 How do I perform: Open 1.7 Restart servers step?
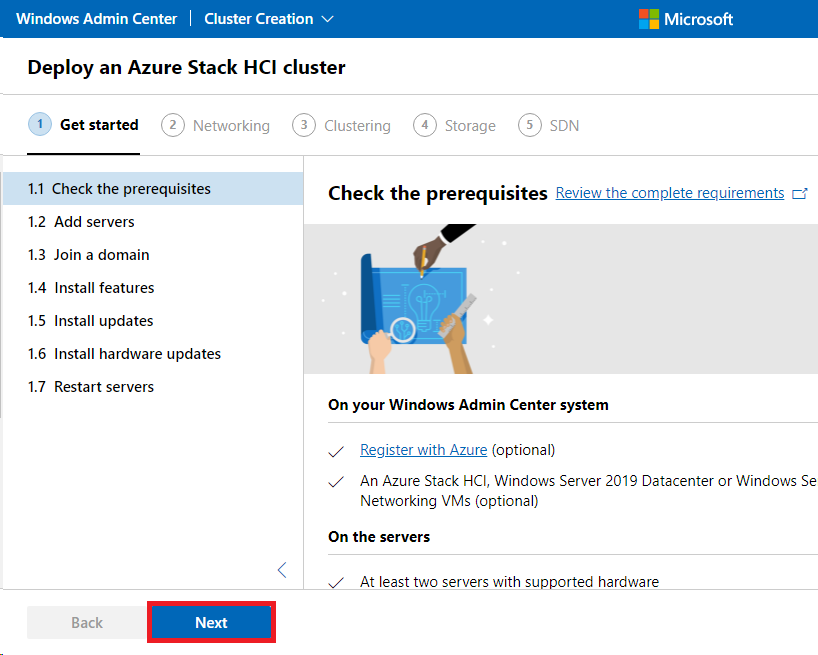(x=153, y=386)
